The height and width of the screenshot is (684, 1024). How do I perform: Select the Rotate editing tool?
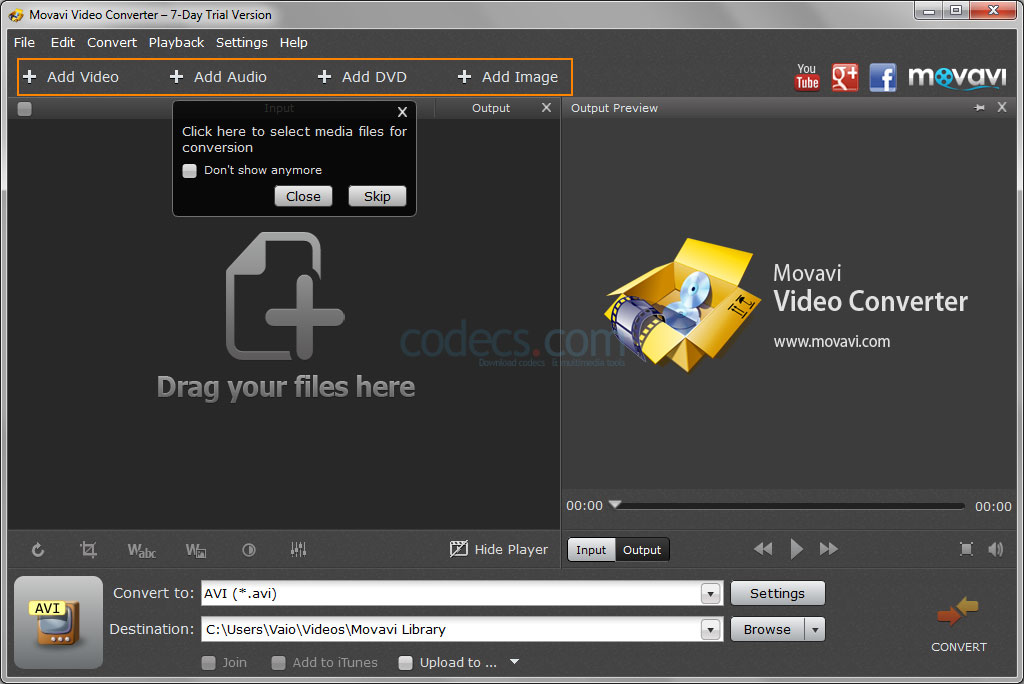(37, 549)
